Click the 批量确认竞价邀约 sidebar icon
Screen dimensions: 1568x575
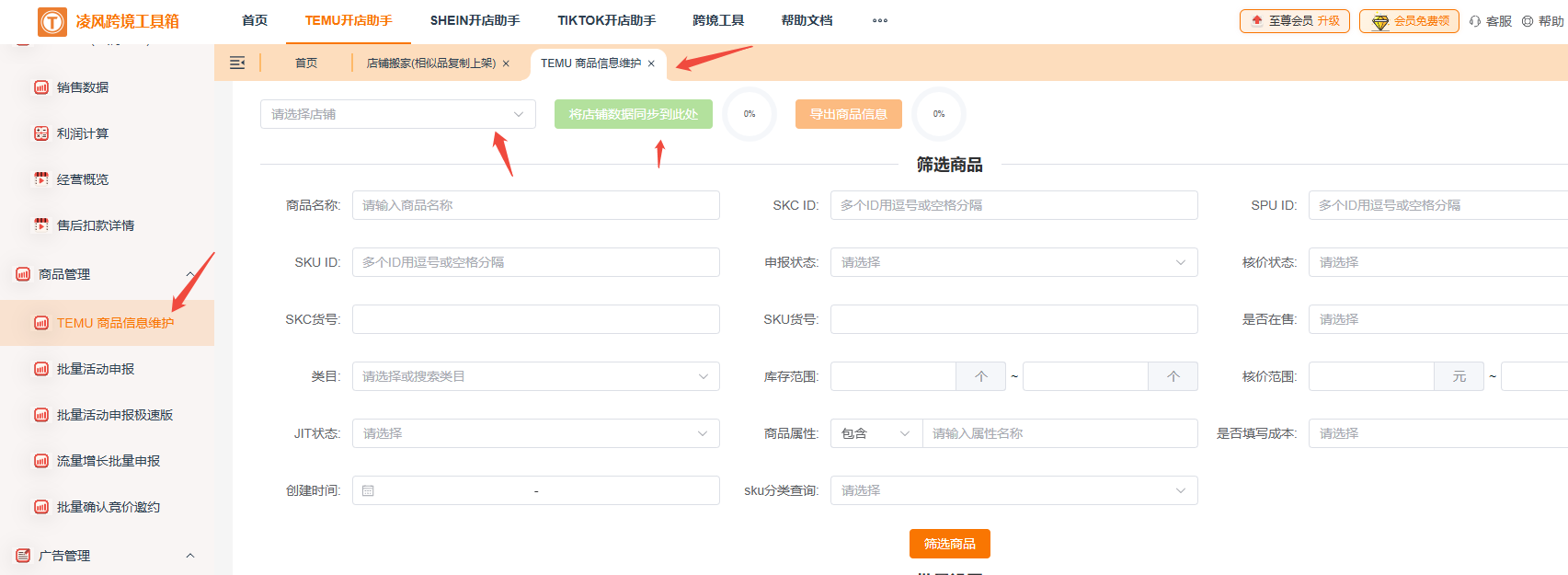pos(41,507)
